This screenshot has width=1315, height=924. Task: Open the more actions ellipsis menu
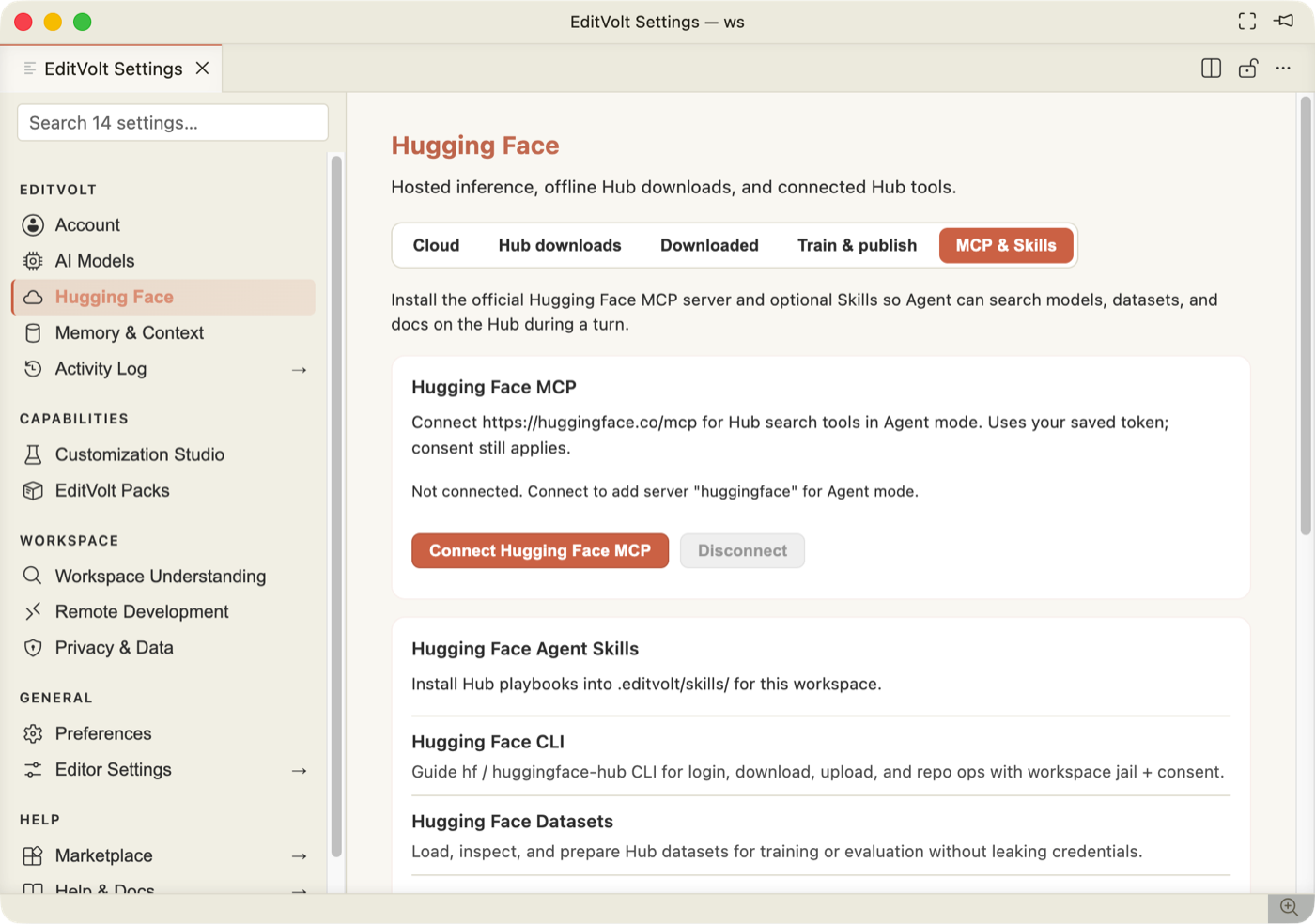click(x=1283, y=69)
